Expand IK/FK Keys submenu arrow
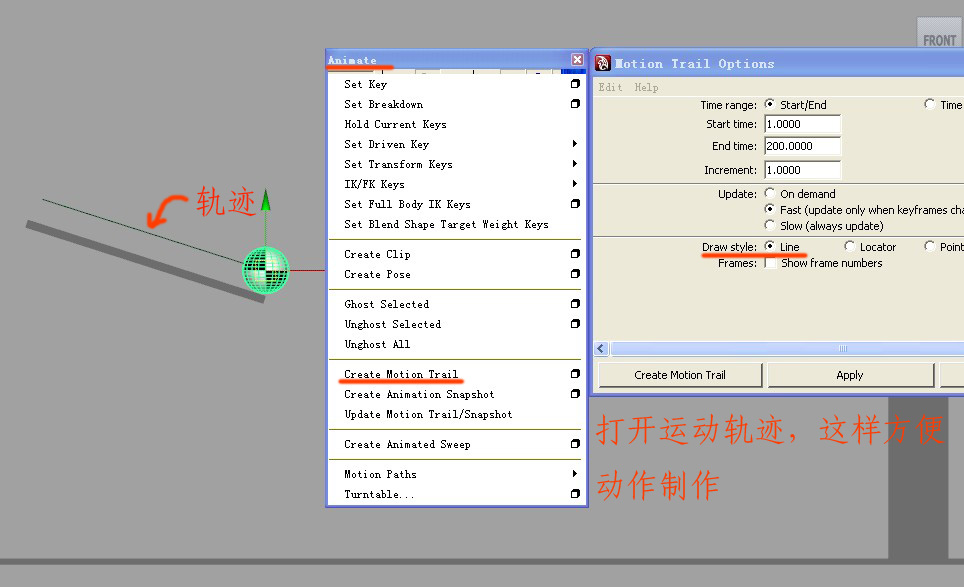The image size is (964, 587). [x=574, y=184]
